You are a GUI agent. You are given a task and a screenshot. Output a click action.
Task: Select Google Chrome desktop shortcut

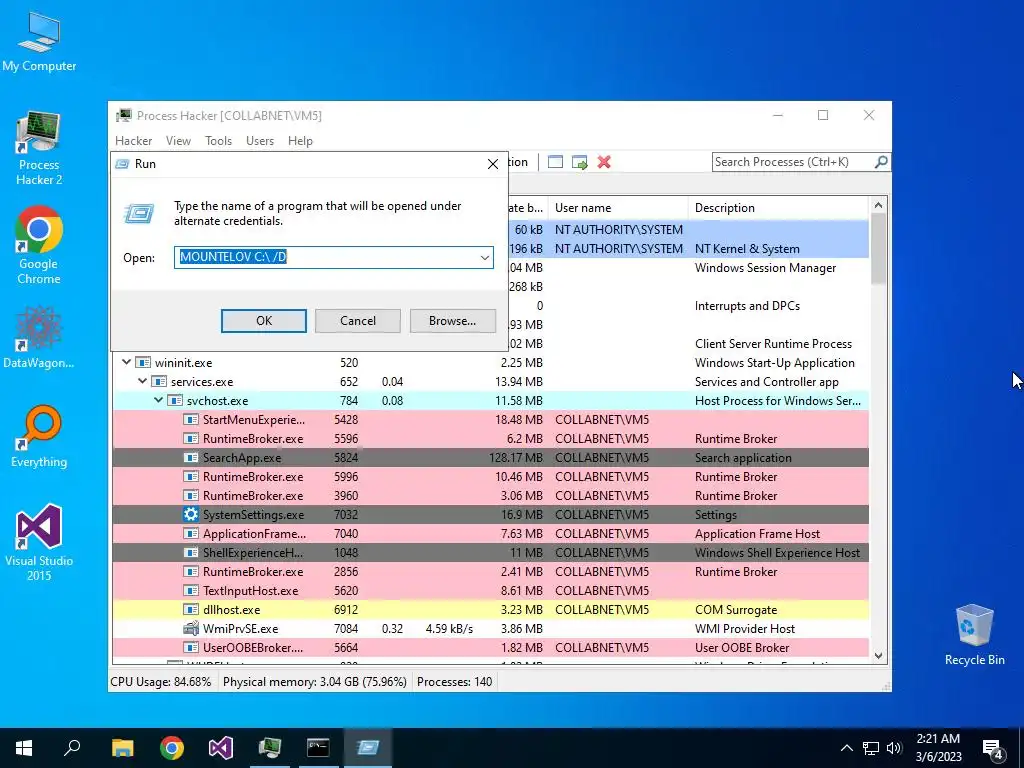pos(39,245)
